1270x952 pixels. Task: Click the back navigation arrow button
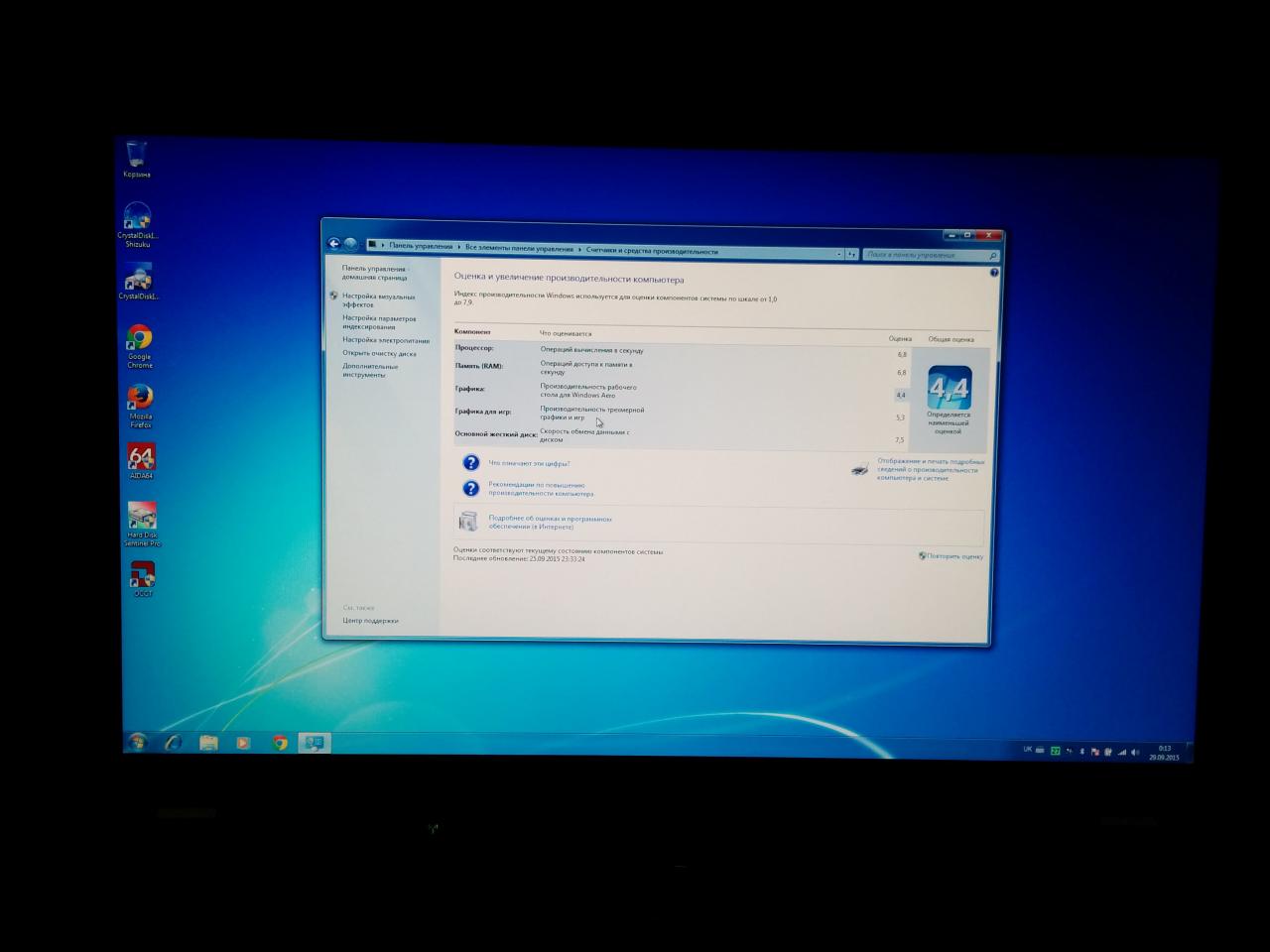(x=334, y=244)
